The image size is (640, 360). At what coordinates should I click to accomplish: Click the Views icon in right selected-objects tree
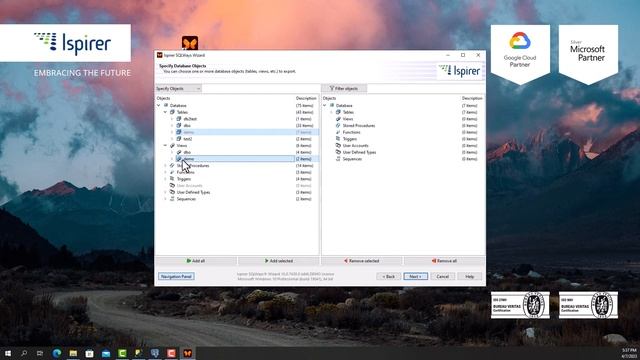click(x=338, y=119)
